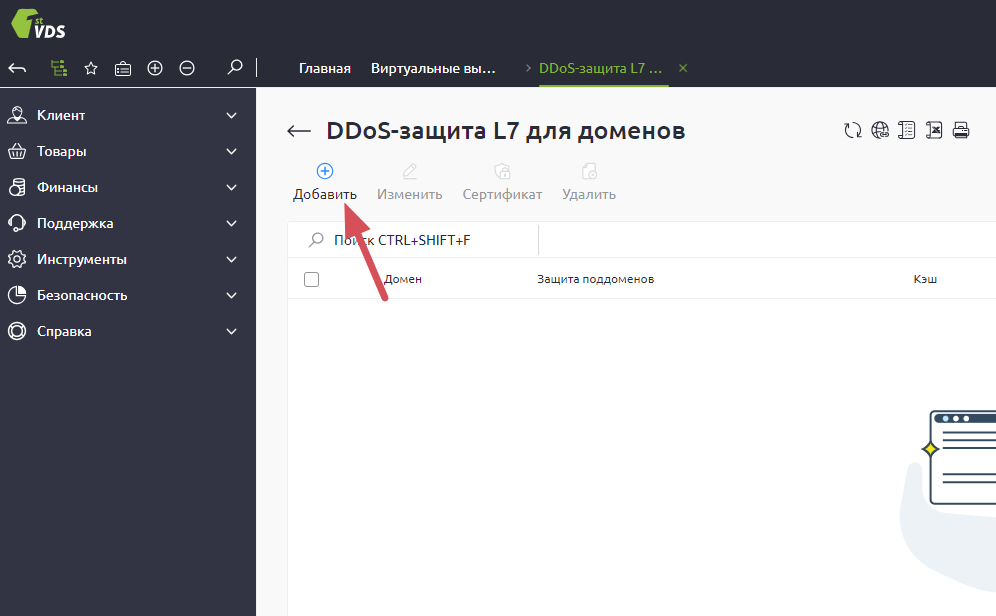Image resolution: width=996 pixels, height=616 pixels.
Task: Open the Товары menu label
Action: (62, 152)
